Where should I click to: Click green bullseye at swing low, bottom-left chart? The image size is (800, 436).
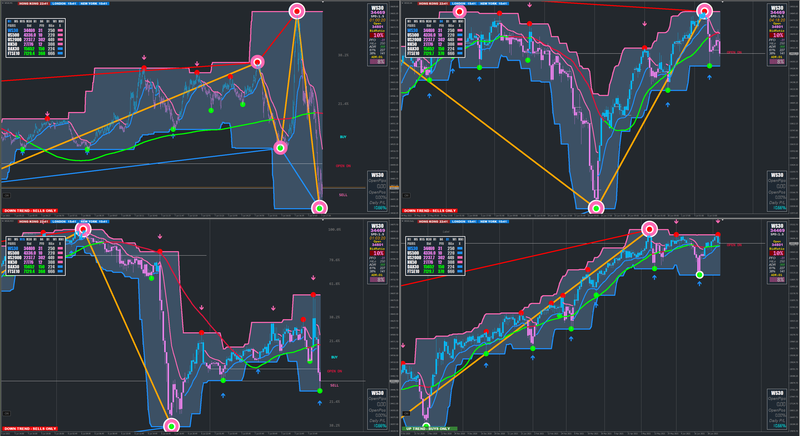(171, 426)
